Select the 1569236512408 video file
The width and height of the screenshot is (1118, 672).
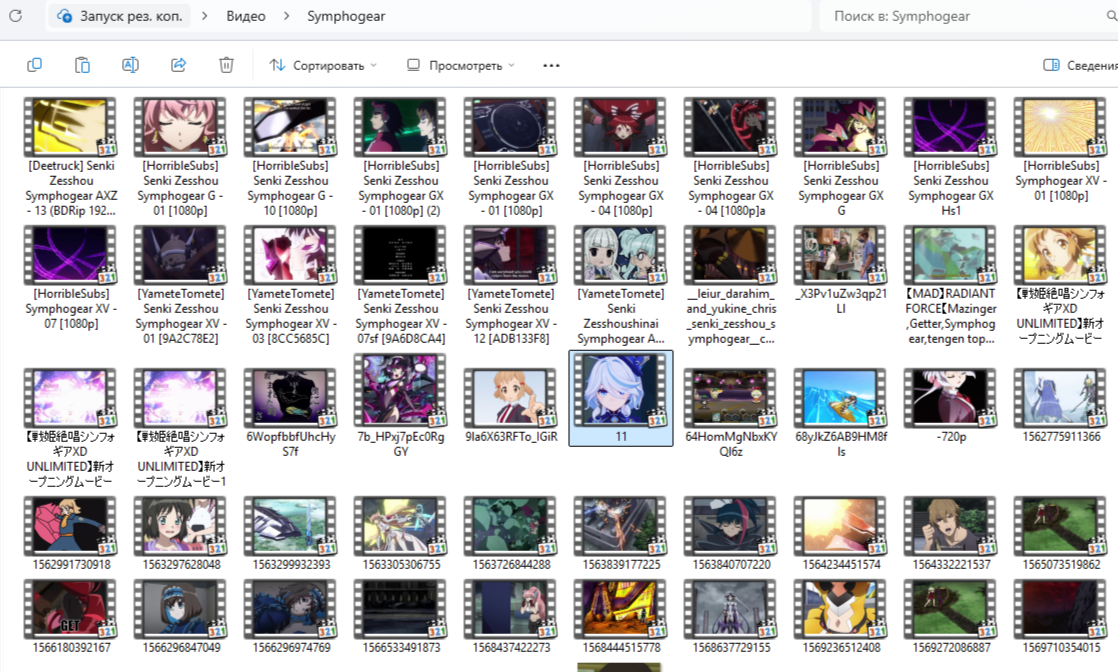pyautogui.click(x=841, y=617)
